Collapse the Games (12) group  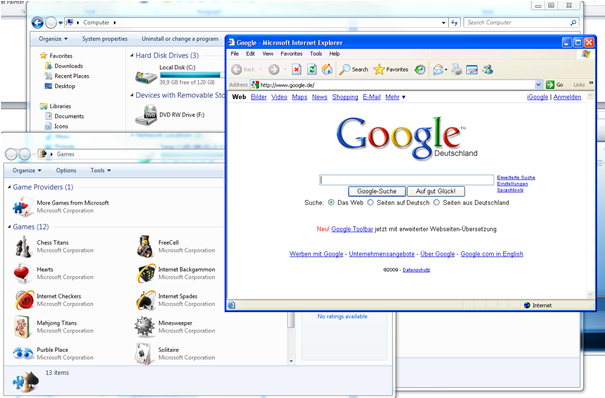[x=9, y=227]
